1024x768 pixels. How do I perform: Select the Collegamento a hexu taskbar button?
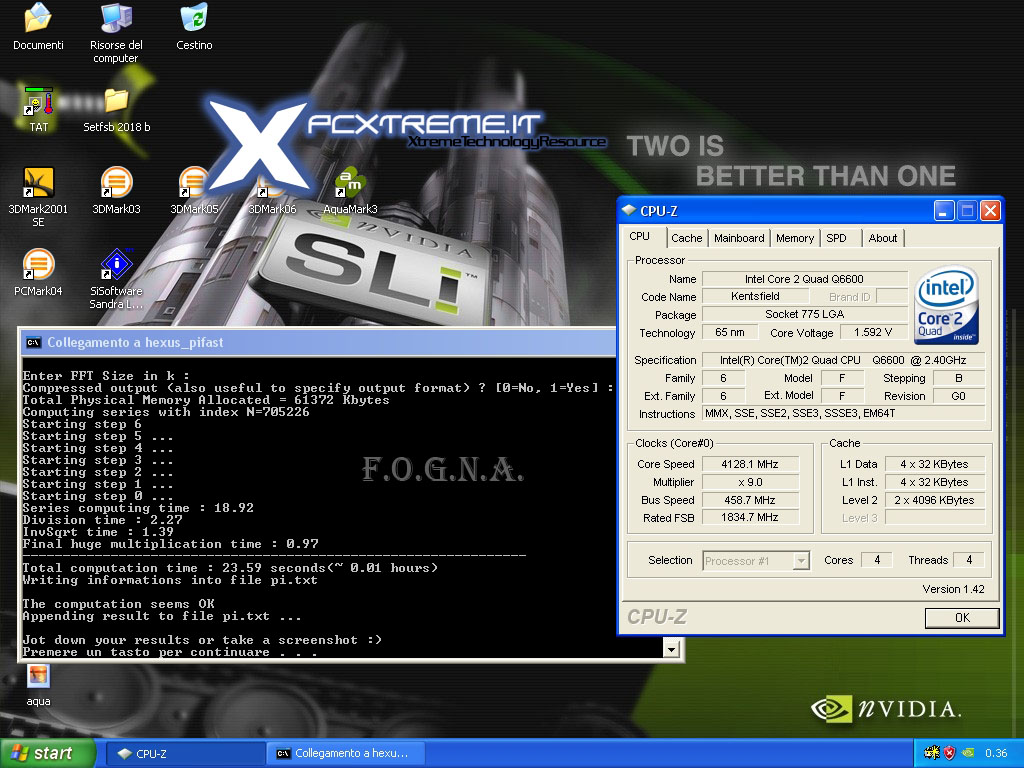tap(346, 754)
